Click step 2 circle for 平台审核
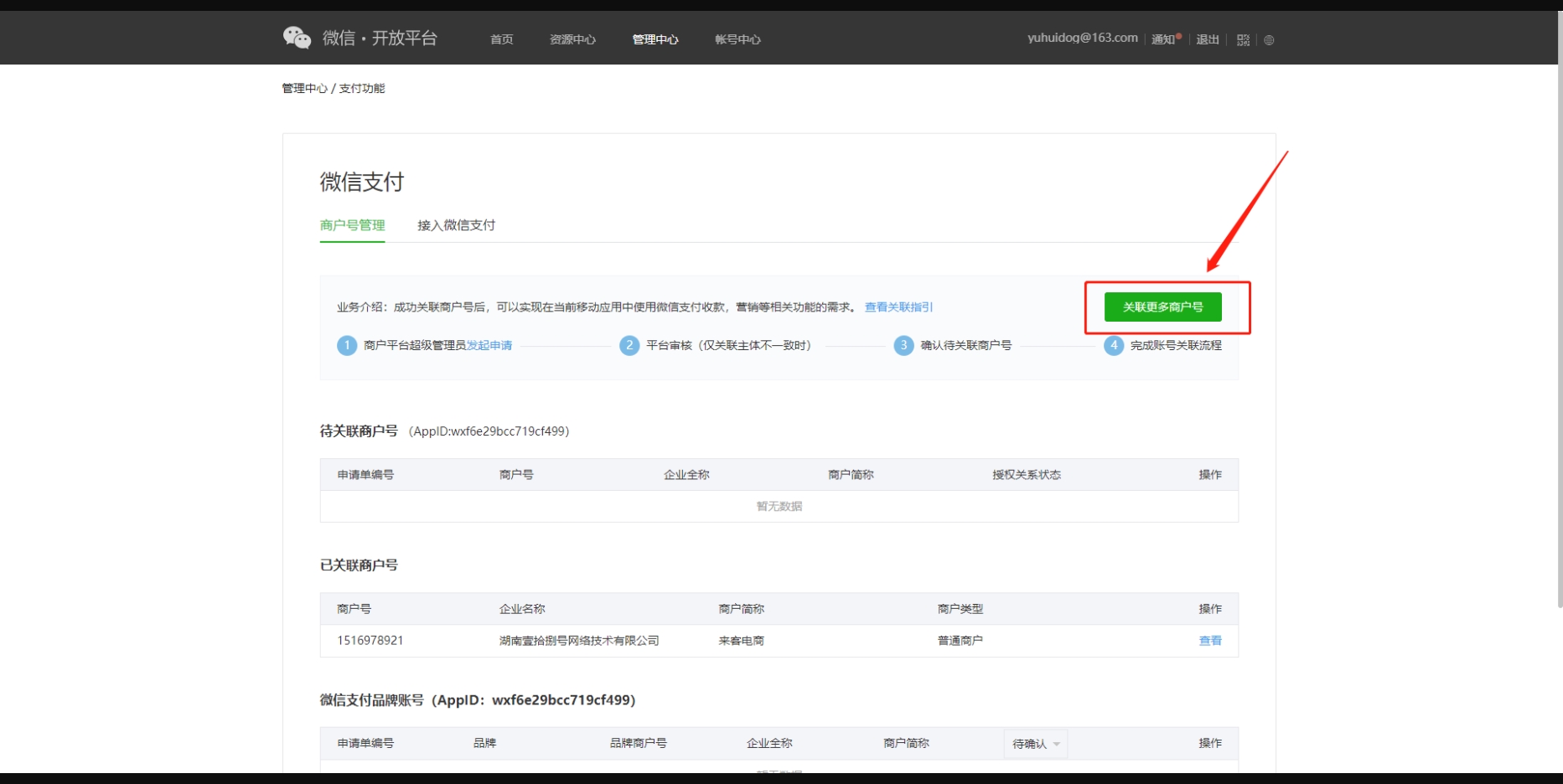This screenshot has width=1563, height=784. 629,345
